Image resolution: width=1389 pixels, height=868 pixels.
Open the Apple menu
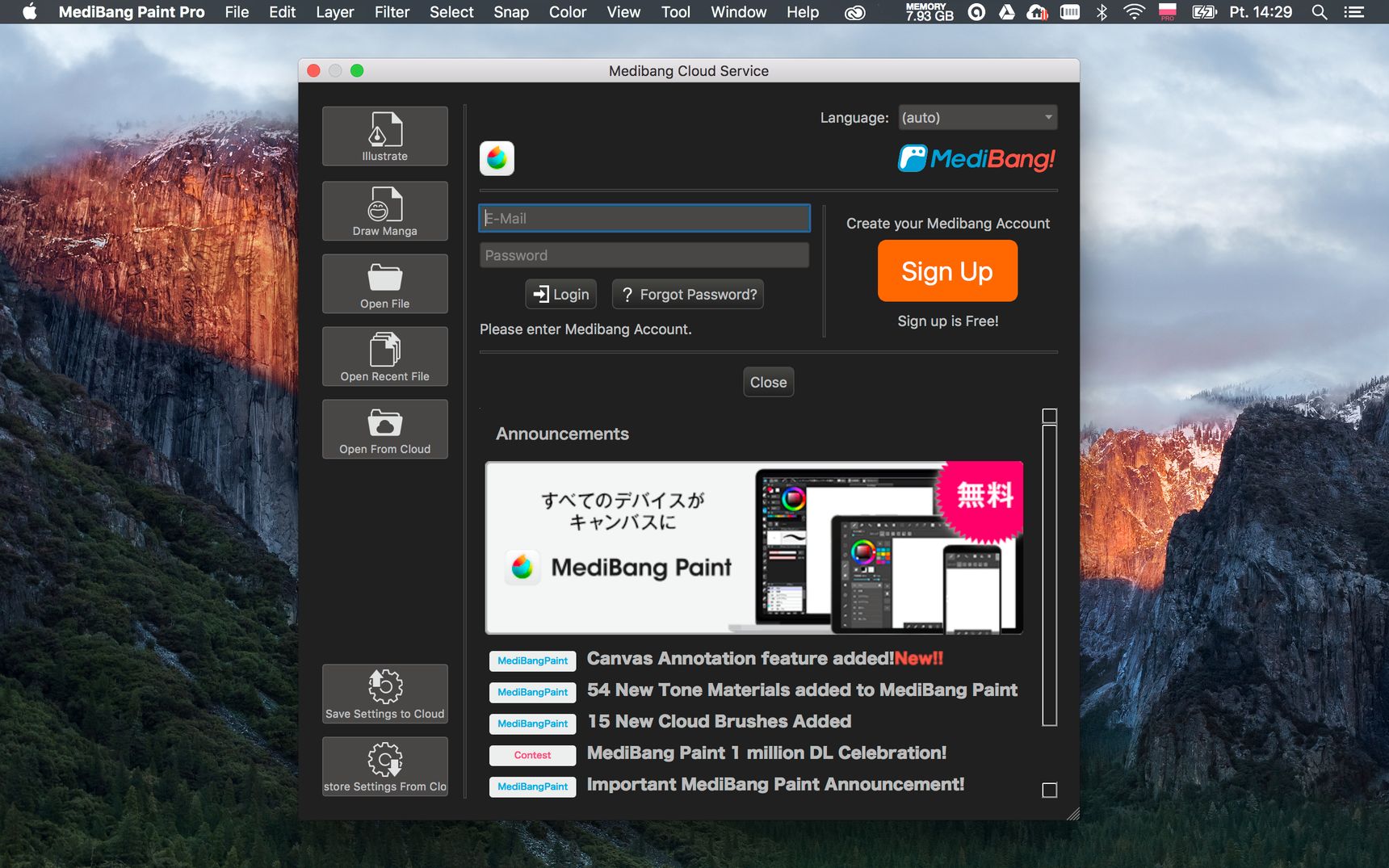[30, 12]
